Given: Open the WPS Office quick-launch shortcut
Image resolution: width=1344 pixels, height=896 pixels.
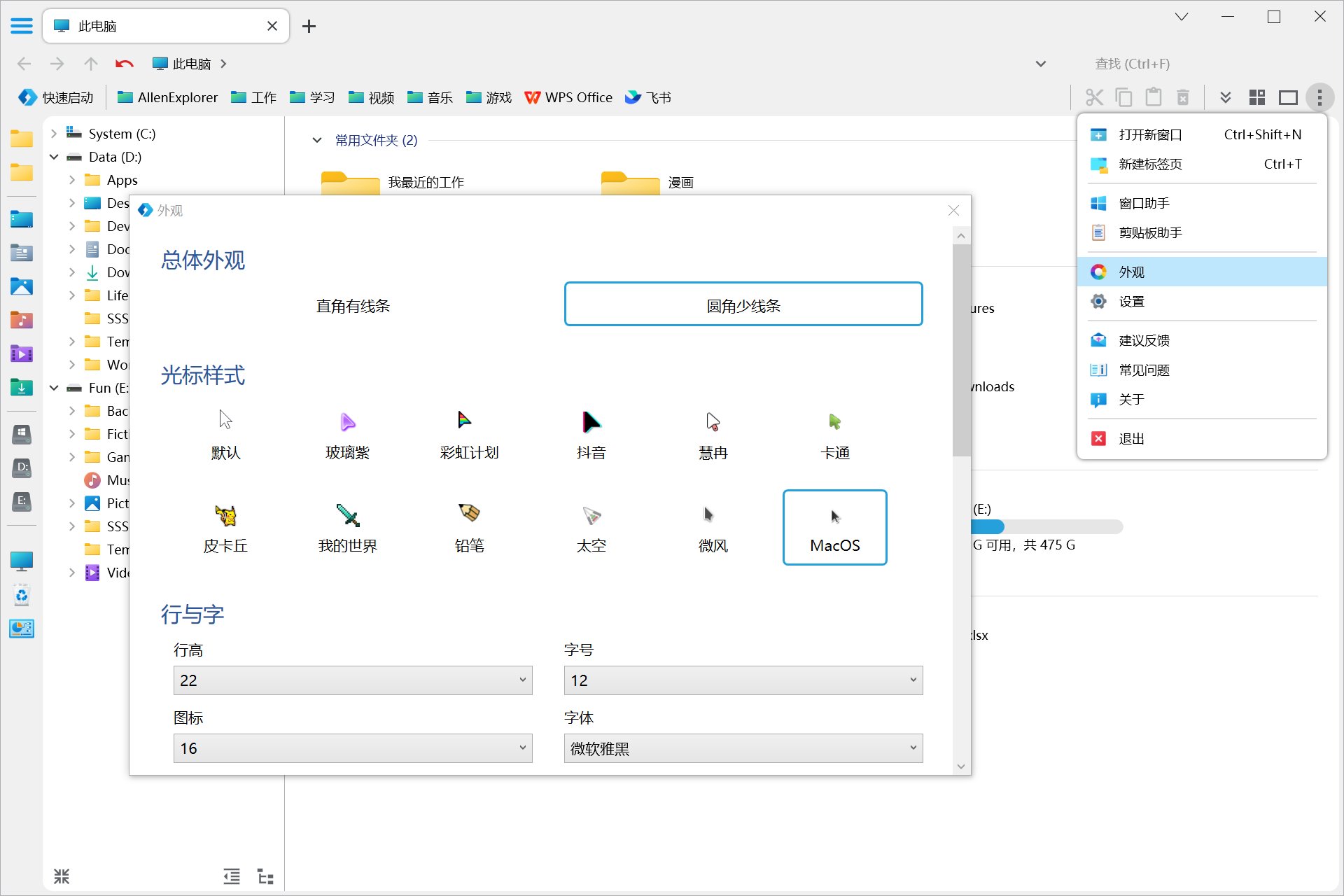Looking at the screenshot, I should coord(568,97).
